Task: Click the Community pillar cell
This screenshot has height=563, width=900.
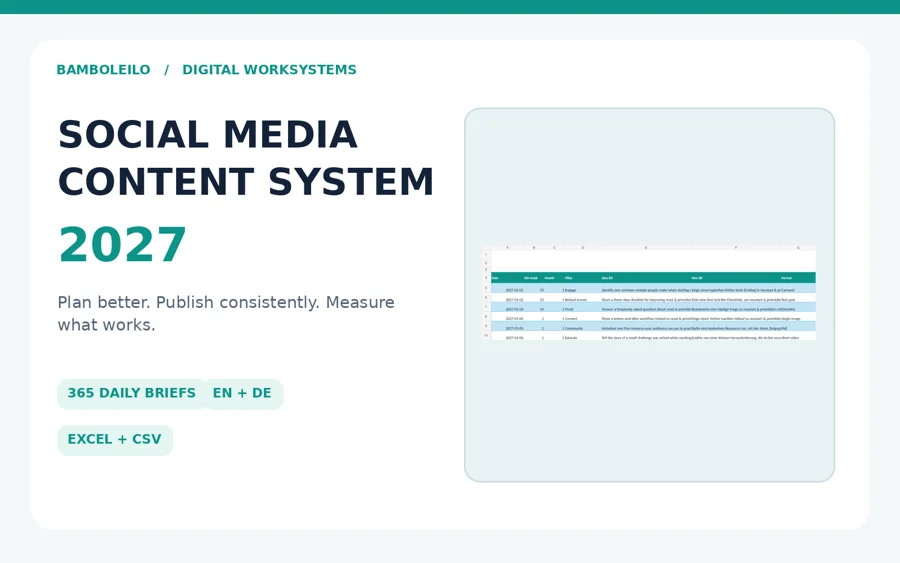Action: pyautogui.click(x=572, y=328)
